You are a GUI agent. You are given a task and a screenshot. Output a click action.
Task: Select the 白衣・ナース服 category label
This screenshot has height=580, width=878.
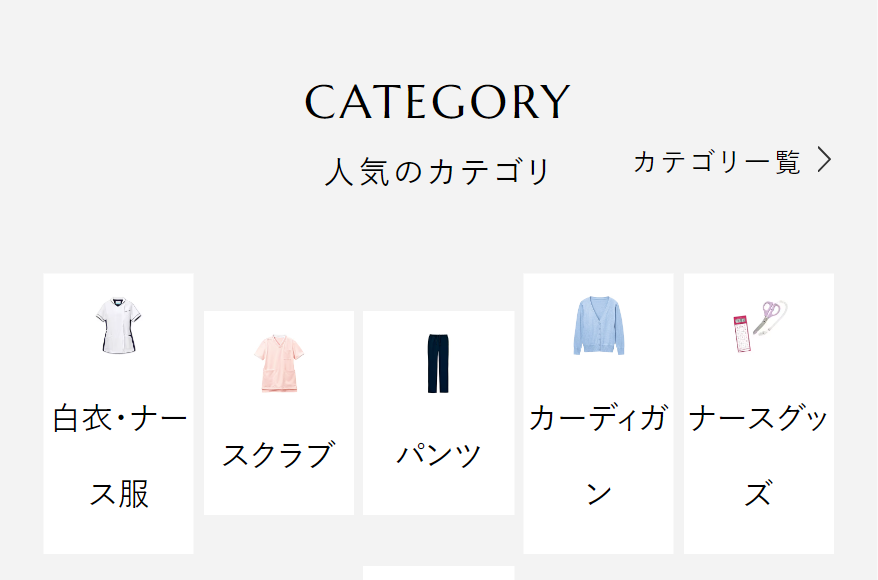coord(119,455)
